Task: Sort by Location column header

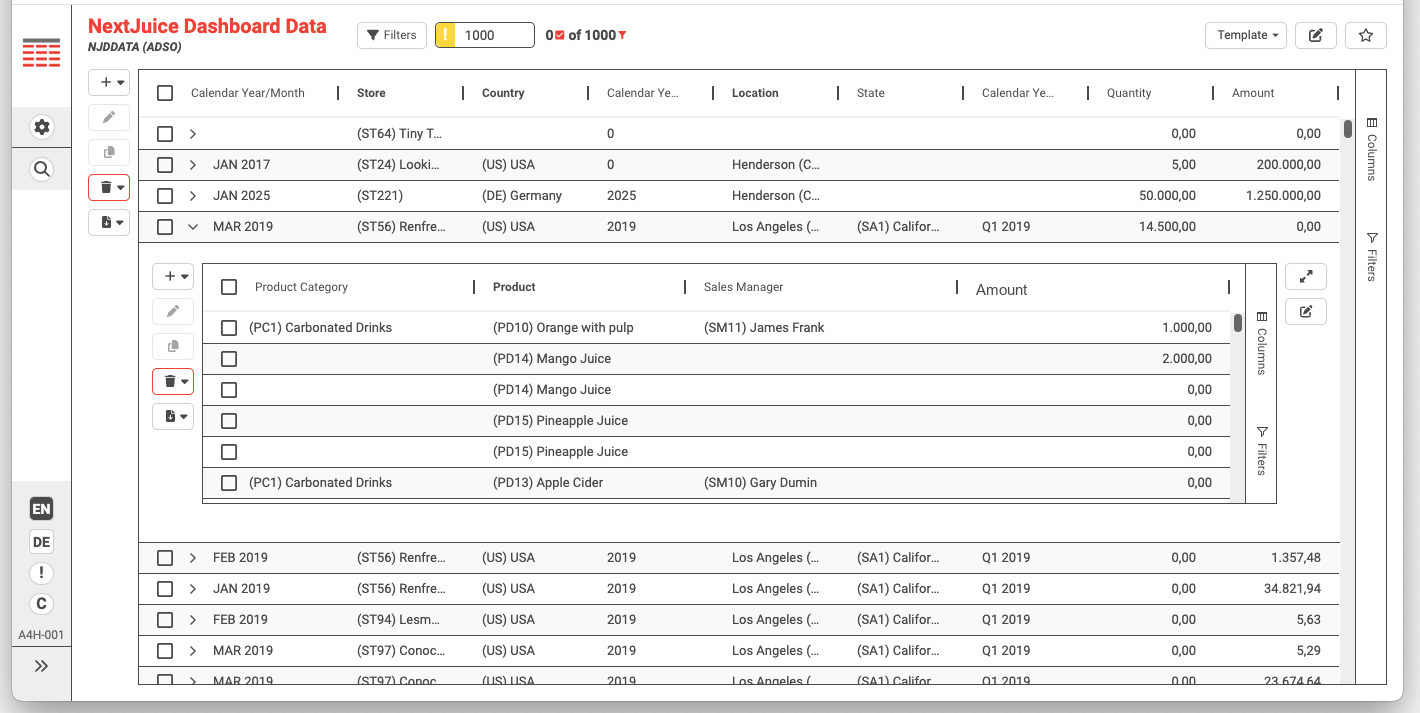Action: (x=755, y=93)
